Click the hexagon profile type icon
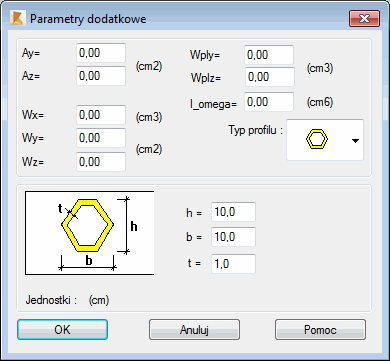 coord(317,139)
